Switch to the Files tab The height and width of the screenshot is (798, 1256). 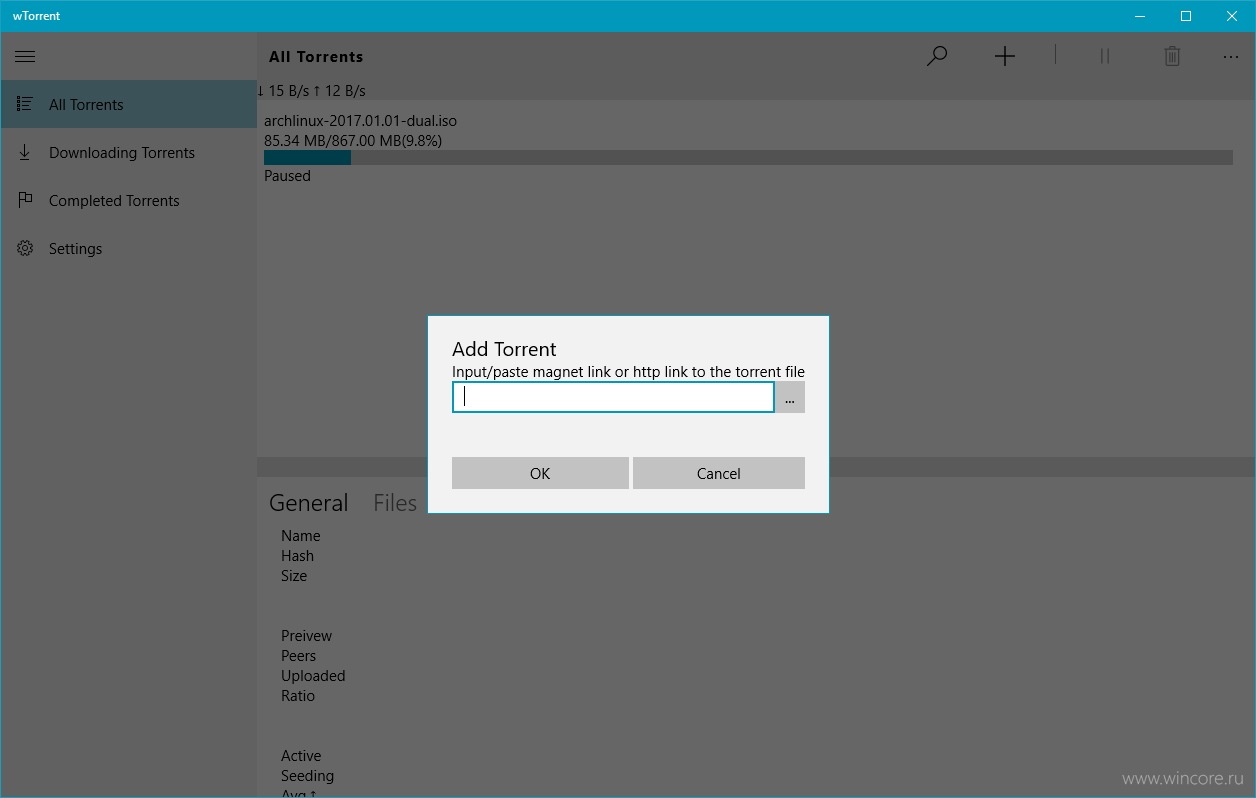click(x=395, y=503)
